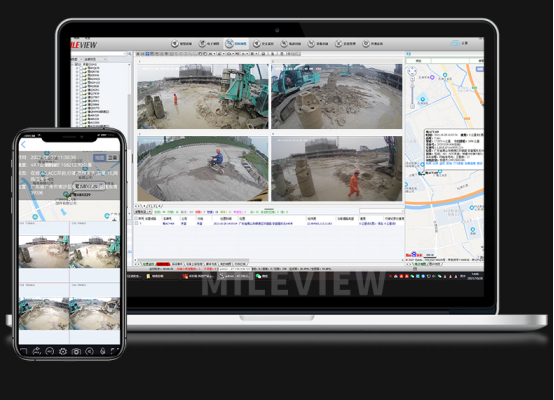The width and height of the screenshot is (554, 400).
Task: Tick the checkbox in the first alarm table row
Action: coord(137,223)
